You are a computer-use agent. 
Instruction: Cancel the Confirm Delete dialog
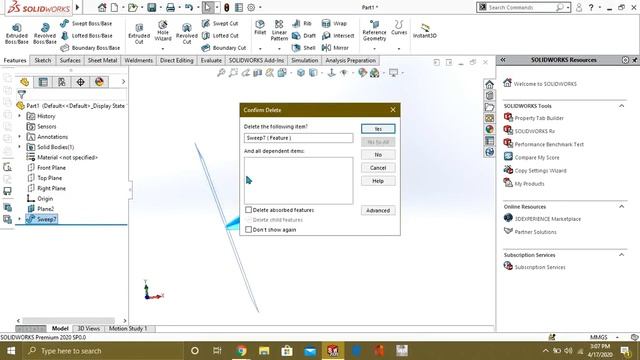tap(378, 168)
